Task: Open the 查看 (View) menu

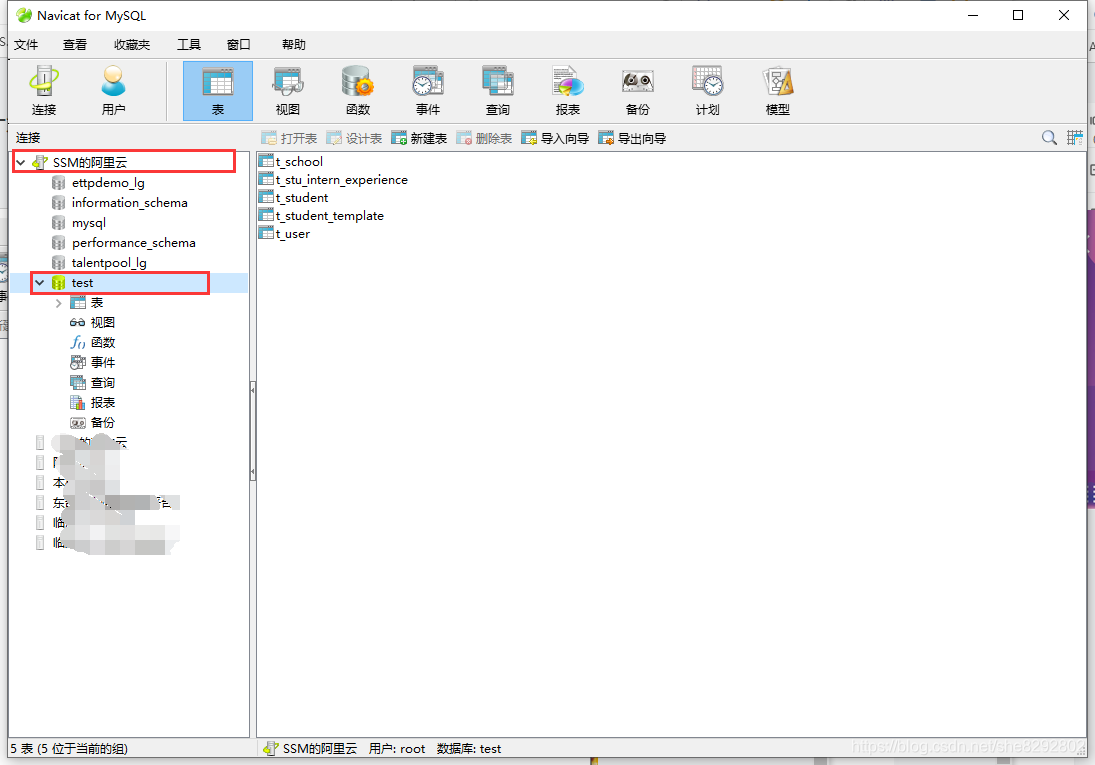Action: point(75,45)
